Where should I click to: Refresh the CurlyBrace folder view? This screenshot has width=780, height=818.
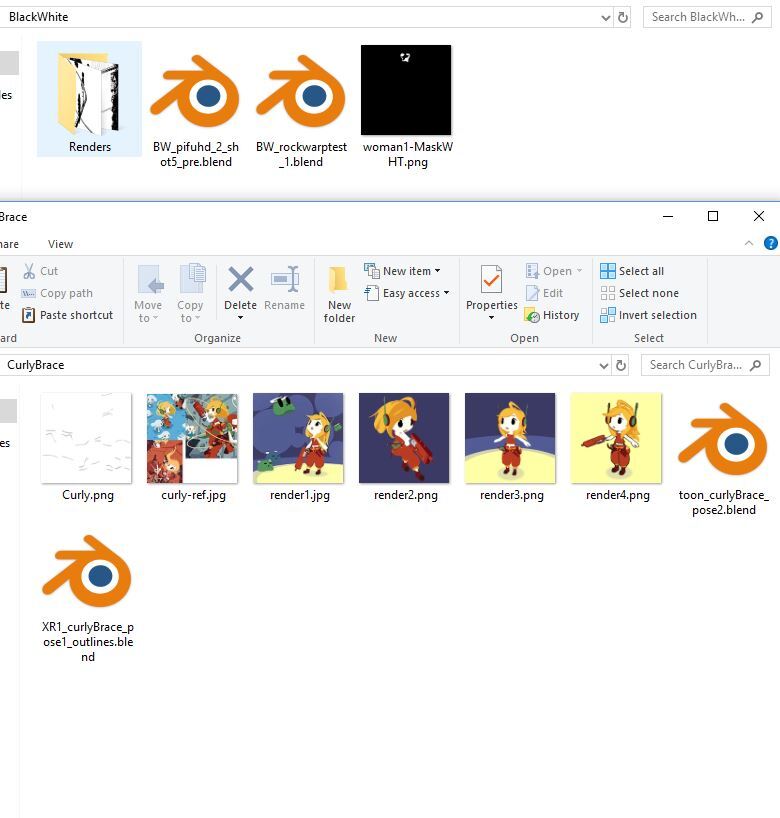point(621,365)
